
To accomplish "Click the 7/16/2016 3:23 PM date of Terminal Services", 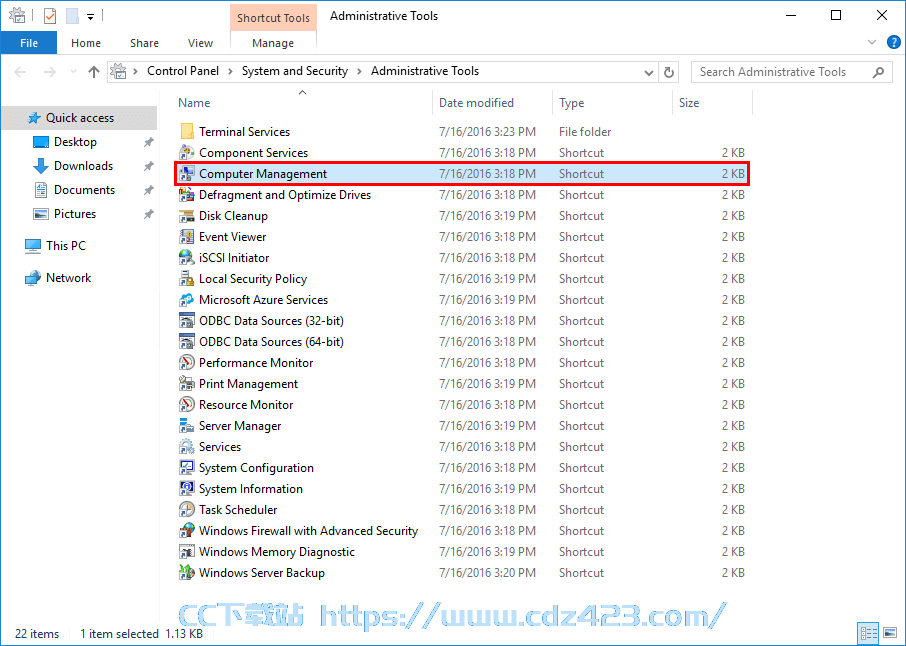I will 487,132.
